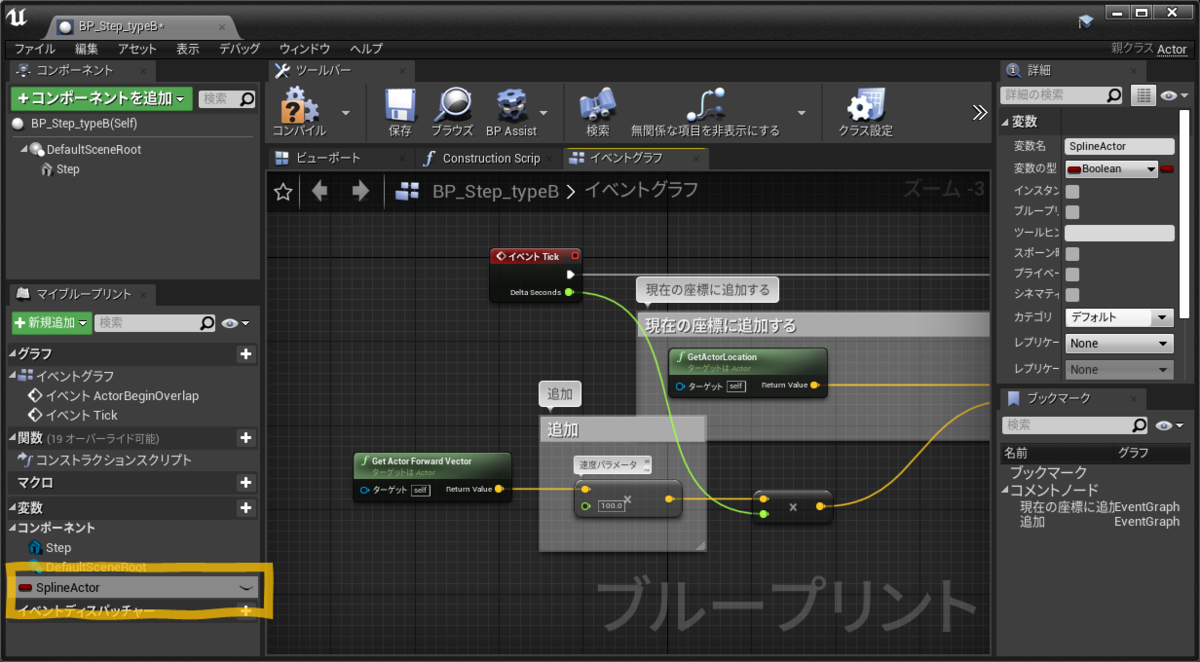Image resolution: width=1200 pixels, height=662 pixels.
Task: Go back with left arrow in graph header
Action: point(320,191)
